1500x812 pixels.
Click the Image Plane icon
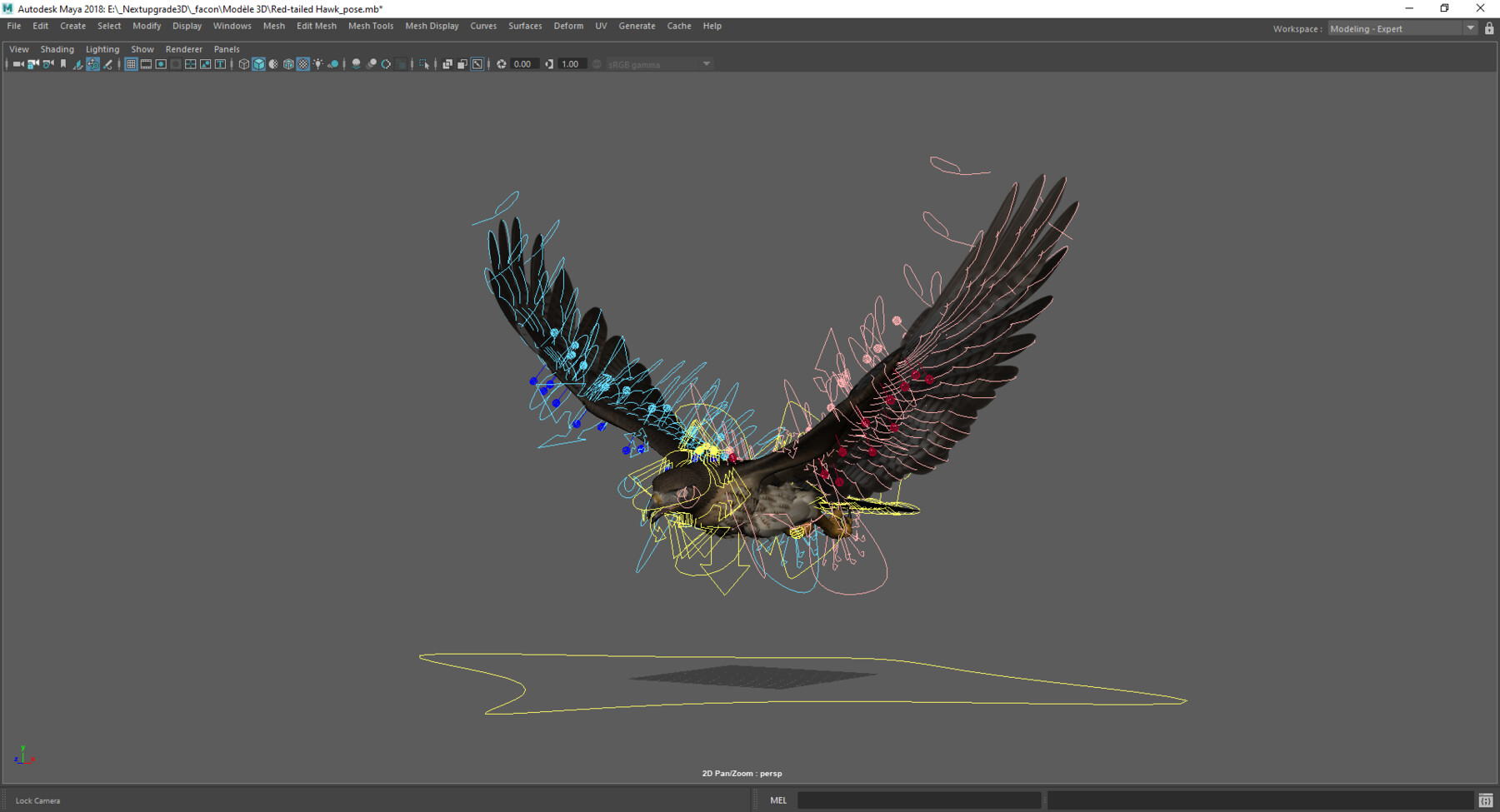[x=78, y=64]
